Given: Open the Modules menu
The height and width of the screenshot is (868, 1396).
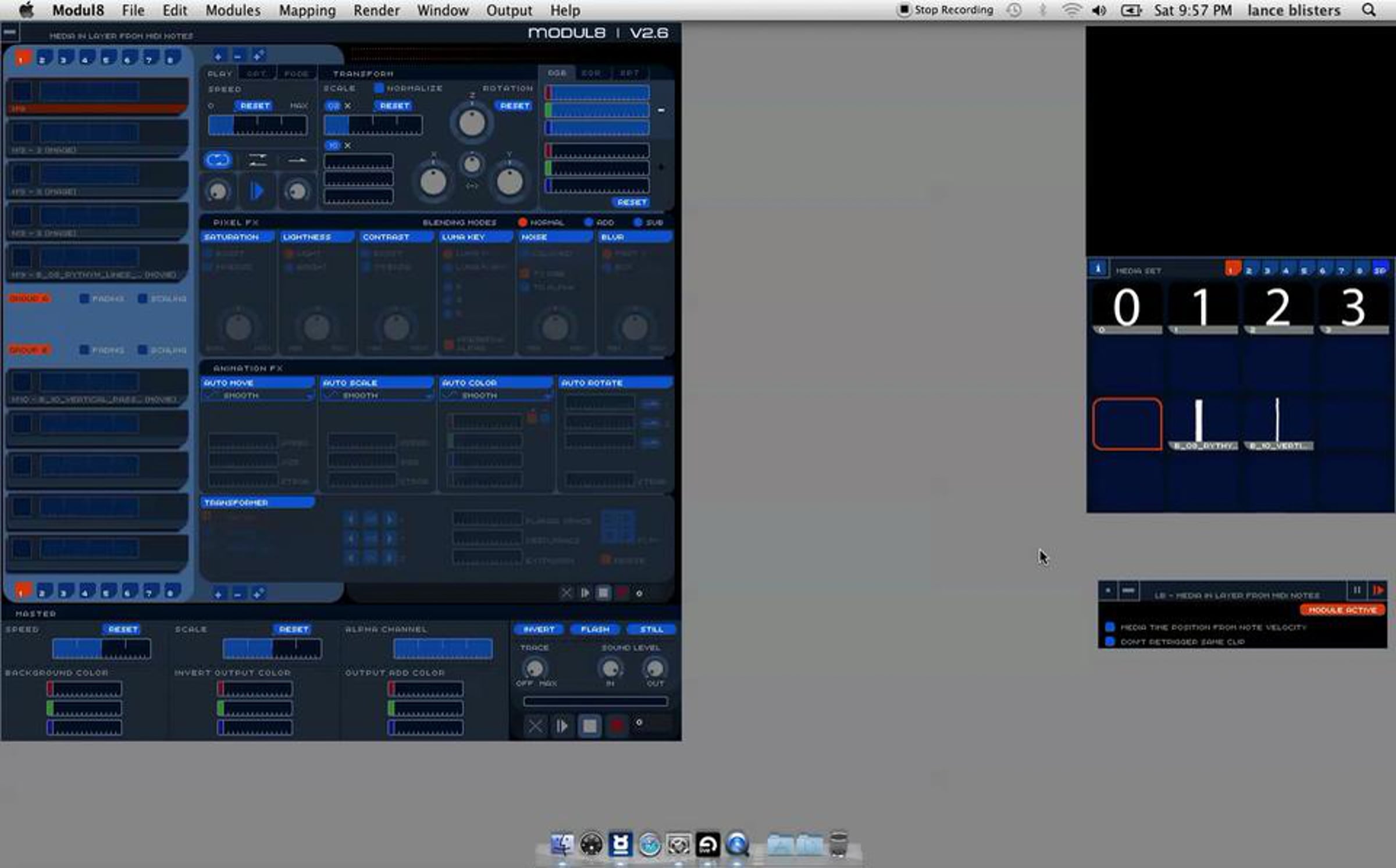Looking at the screenshot, I should point(233,10).
